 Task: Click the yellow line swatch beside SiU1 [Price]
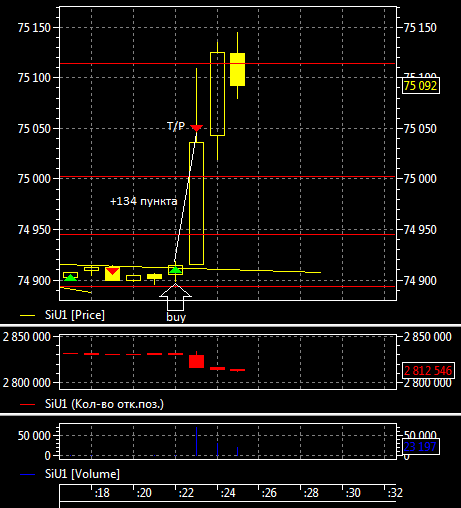coord(27,315)
